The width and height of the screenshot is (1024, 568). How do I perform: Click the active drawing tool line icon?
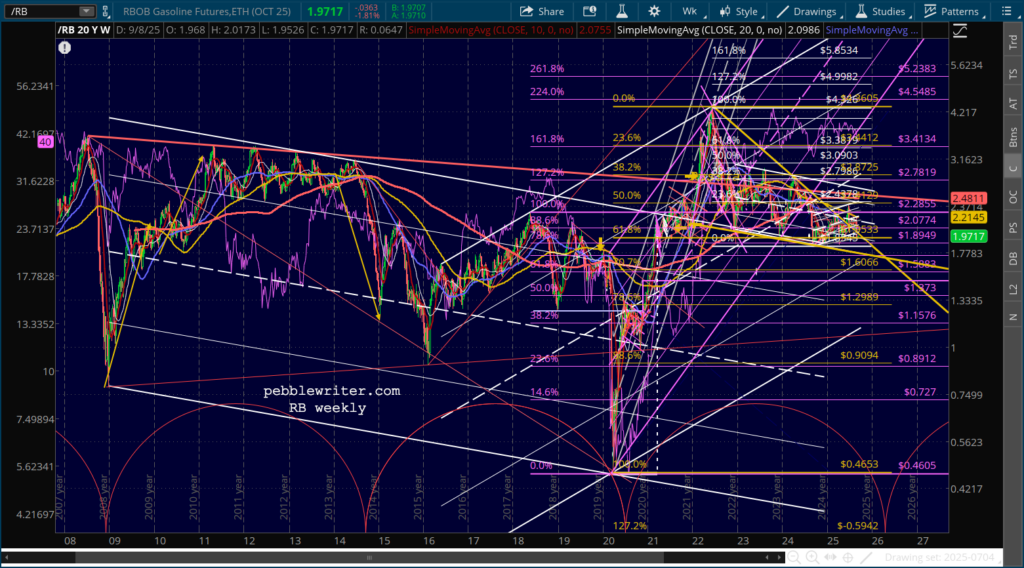(x=867, y=558)
